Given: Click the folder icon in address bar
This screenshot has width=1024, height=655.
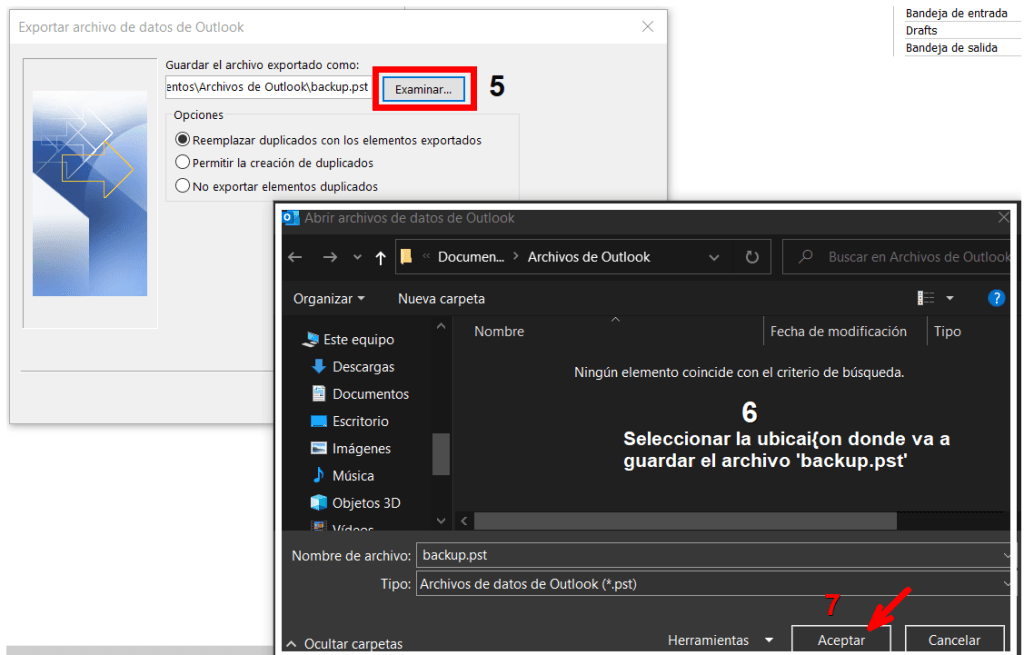Looking at the screenshot, I should point(406,257).
